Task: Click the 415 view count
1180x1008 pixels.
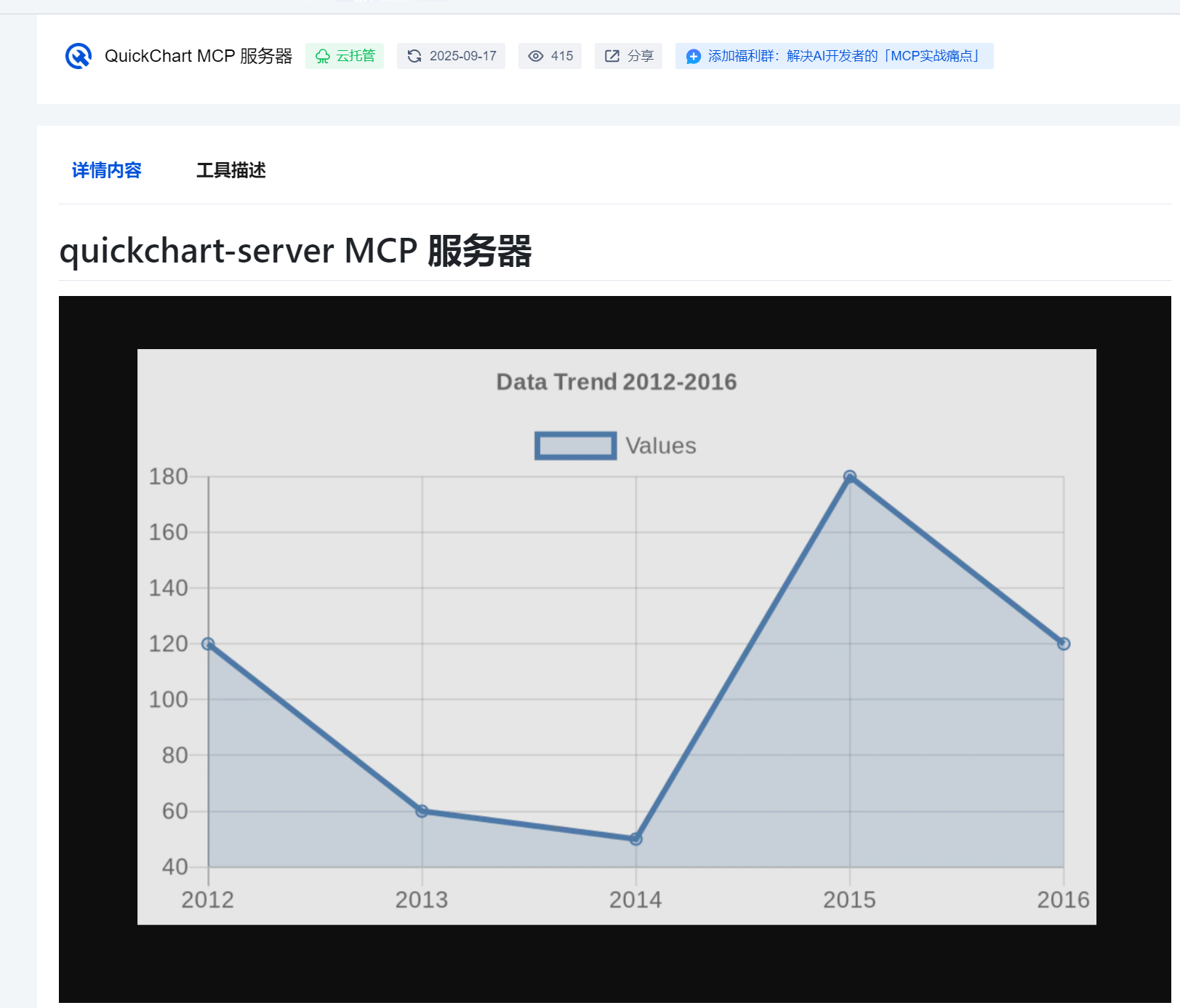Action: 562,56
